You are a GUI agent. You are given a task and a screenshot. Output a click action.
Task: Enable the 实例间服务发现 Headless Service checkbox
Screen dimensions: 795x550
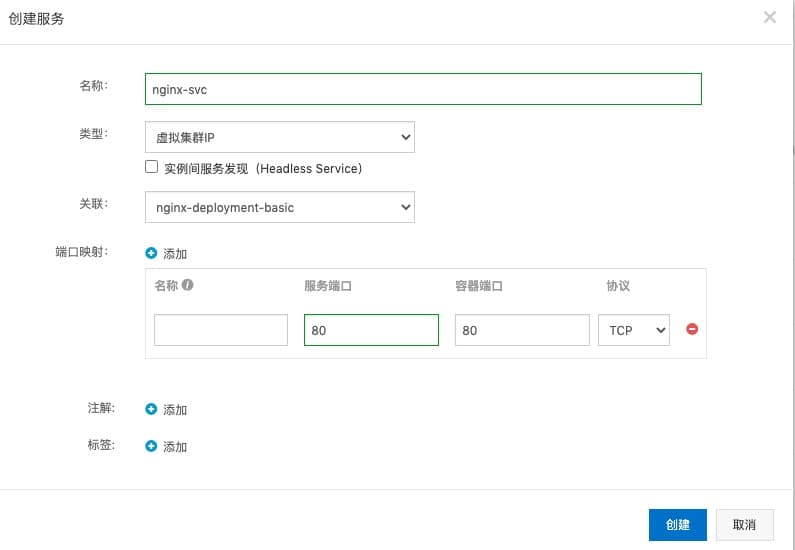point(152,168)
